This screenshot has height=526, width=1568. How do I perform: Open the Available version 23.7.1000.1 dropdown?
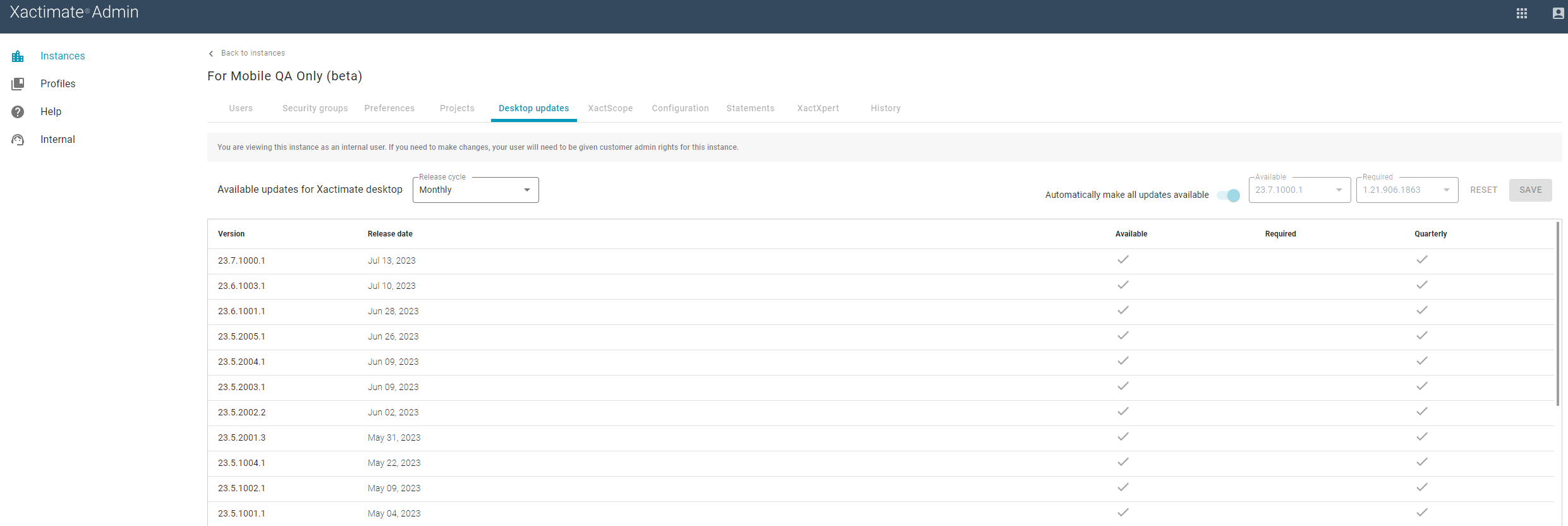[1299, 190]
